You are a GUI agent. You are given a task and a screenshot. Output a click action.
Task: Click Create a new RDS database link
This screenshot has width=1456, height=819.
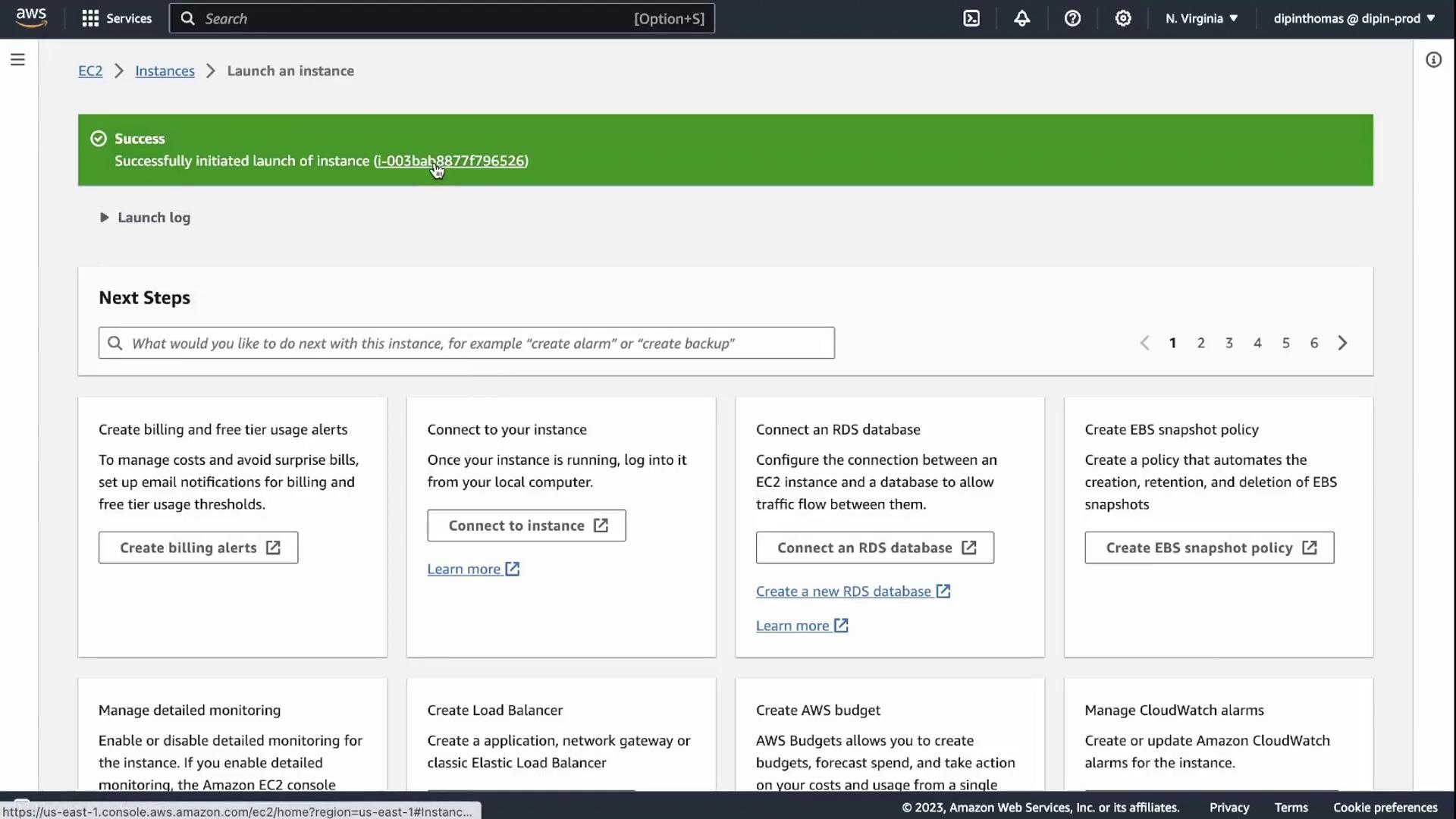(843, 591)
